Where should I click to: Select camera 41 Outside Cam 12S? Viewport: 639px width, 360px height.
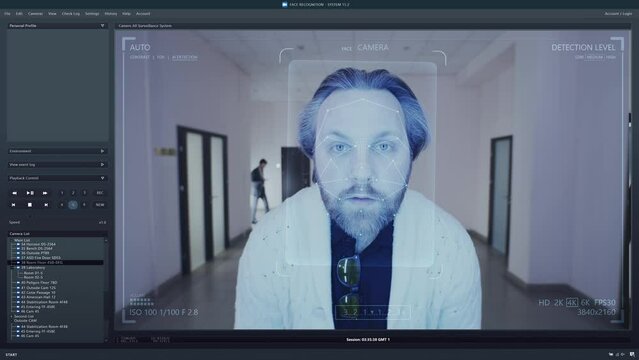pyautogui.click(x=38, y=288)
